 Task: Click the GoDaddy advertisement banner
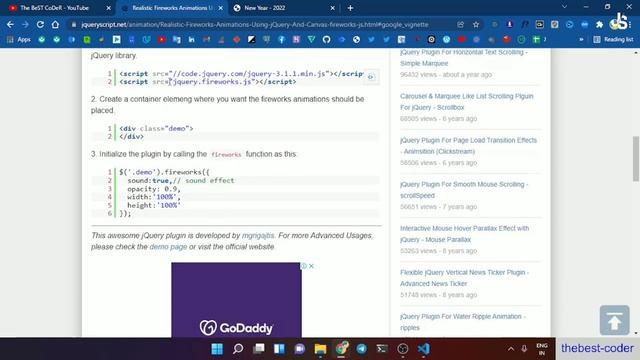coord(236,300)
